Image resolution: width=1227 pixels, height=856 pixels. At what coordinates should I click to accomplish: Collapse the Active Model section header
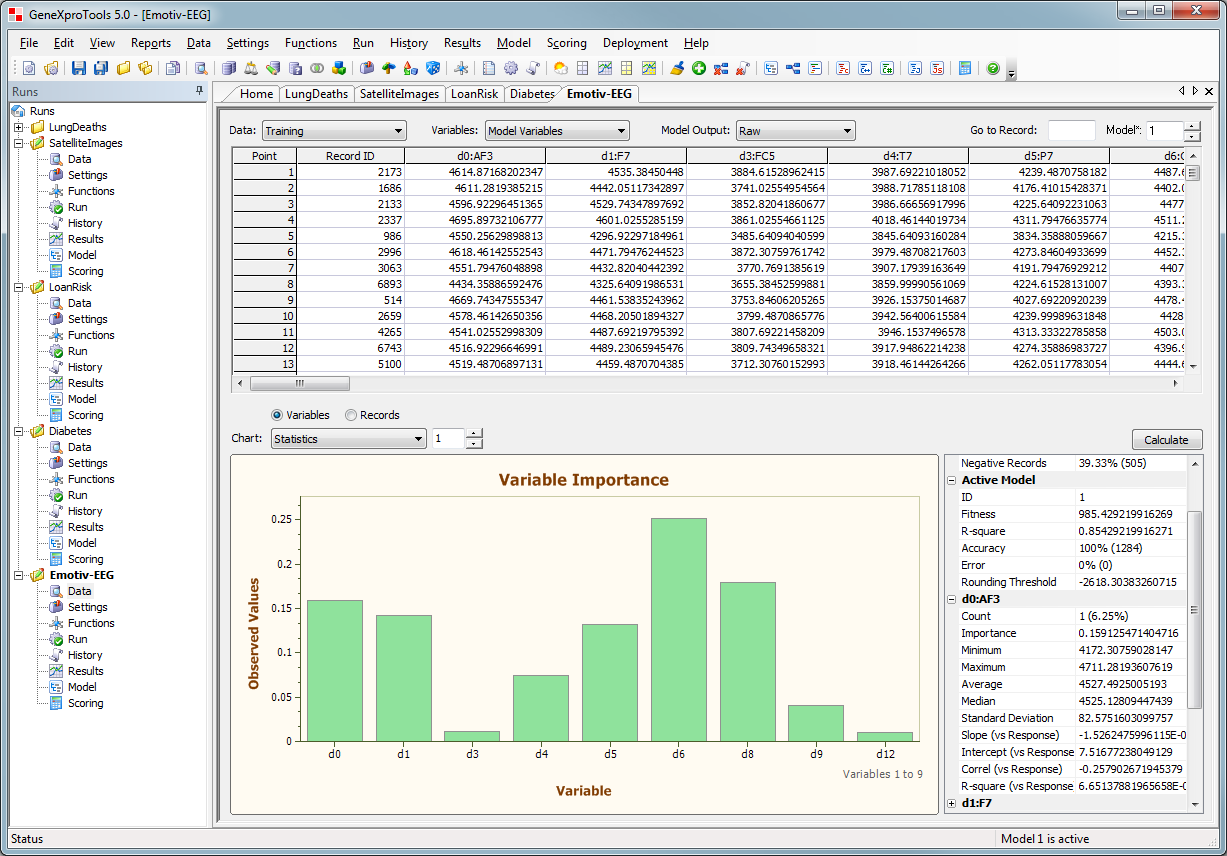[954, 479]
